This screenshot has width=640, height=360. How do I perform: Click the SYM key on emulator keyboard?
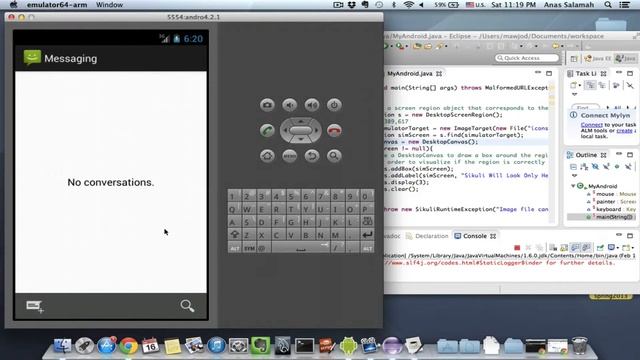pos(249,248)
